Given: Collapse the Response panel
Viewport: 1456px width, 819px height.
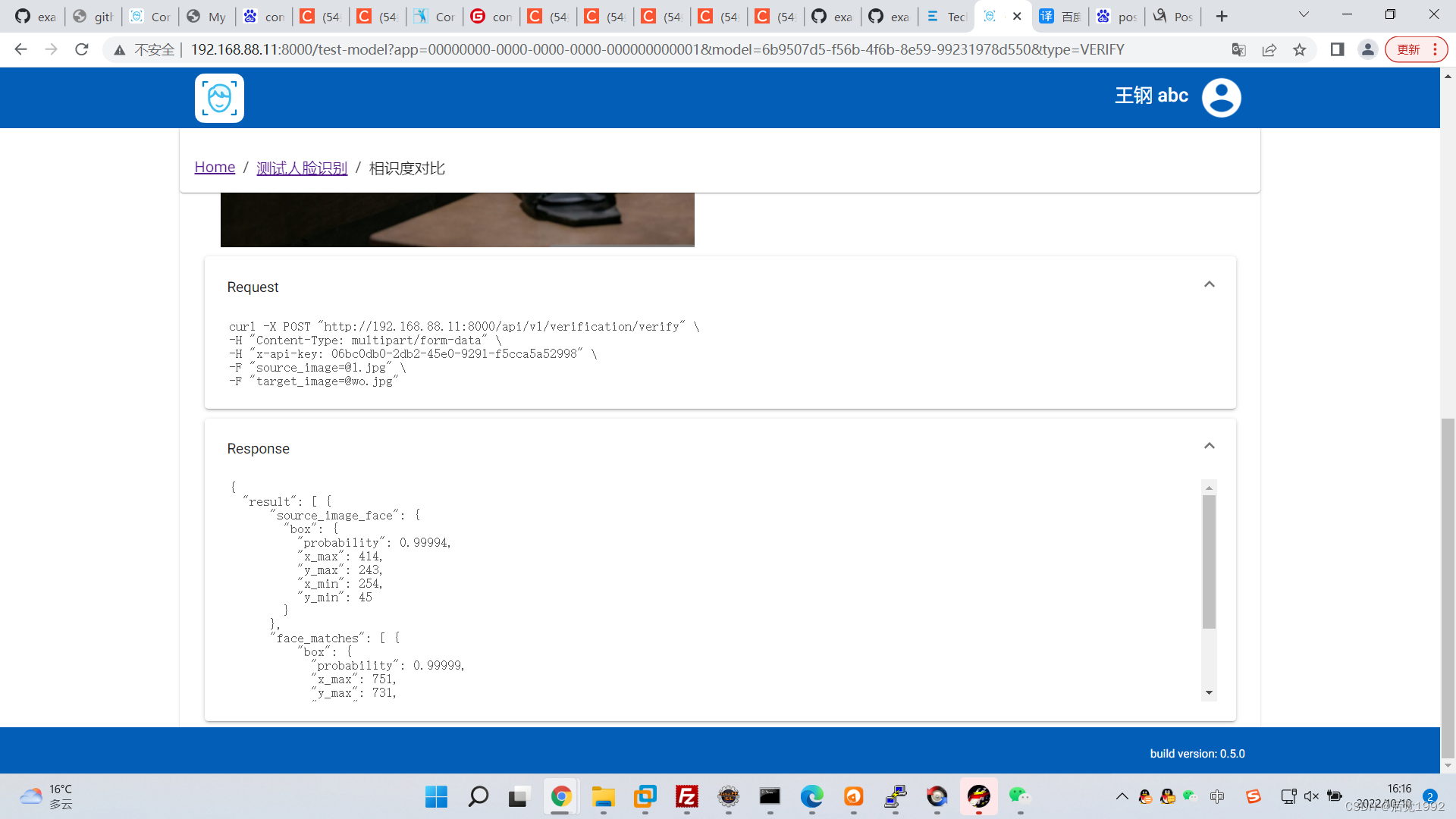Looking at the screenshot, I should [1209, 446].
